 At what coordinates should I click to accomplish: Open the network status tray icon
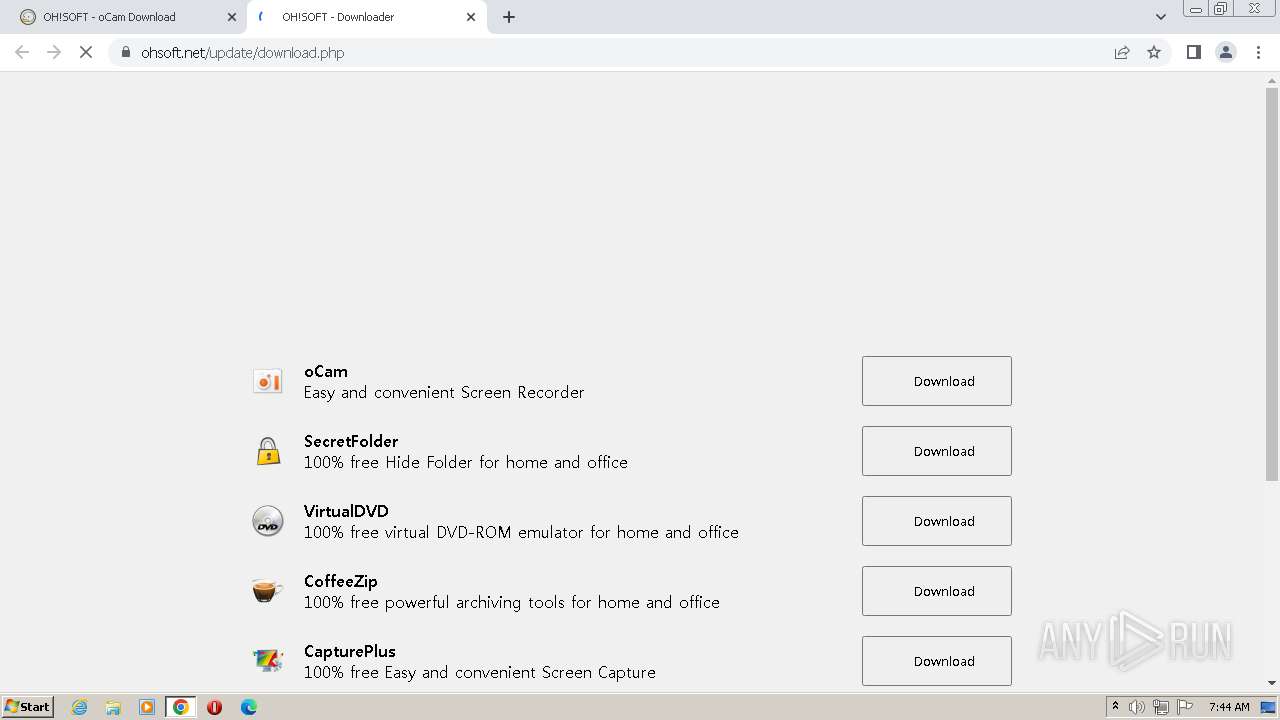(x=1161, y=707)
